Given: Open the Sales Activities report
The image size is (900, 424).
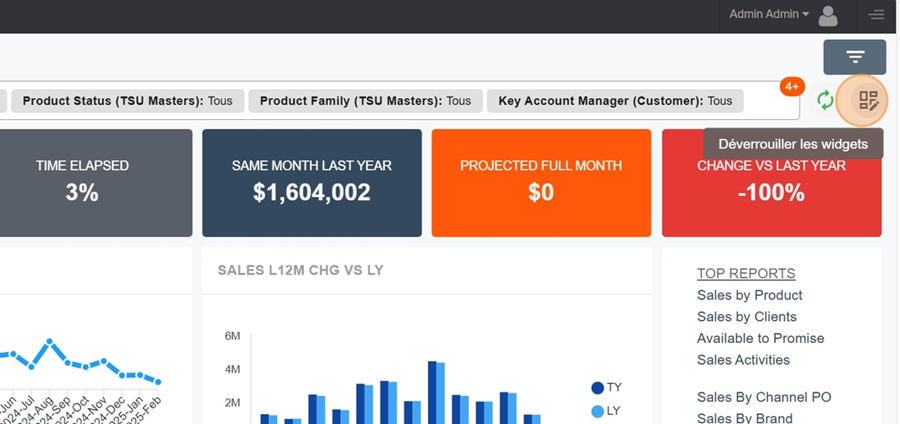Looking at the screenshot, I should click(x=743, y=360).
